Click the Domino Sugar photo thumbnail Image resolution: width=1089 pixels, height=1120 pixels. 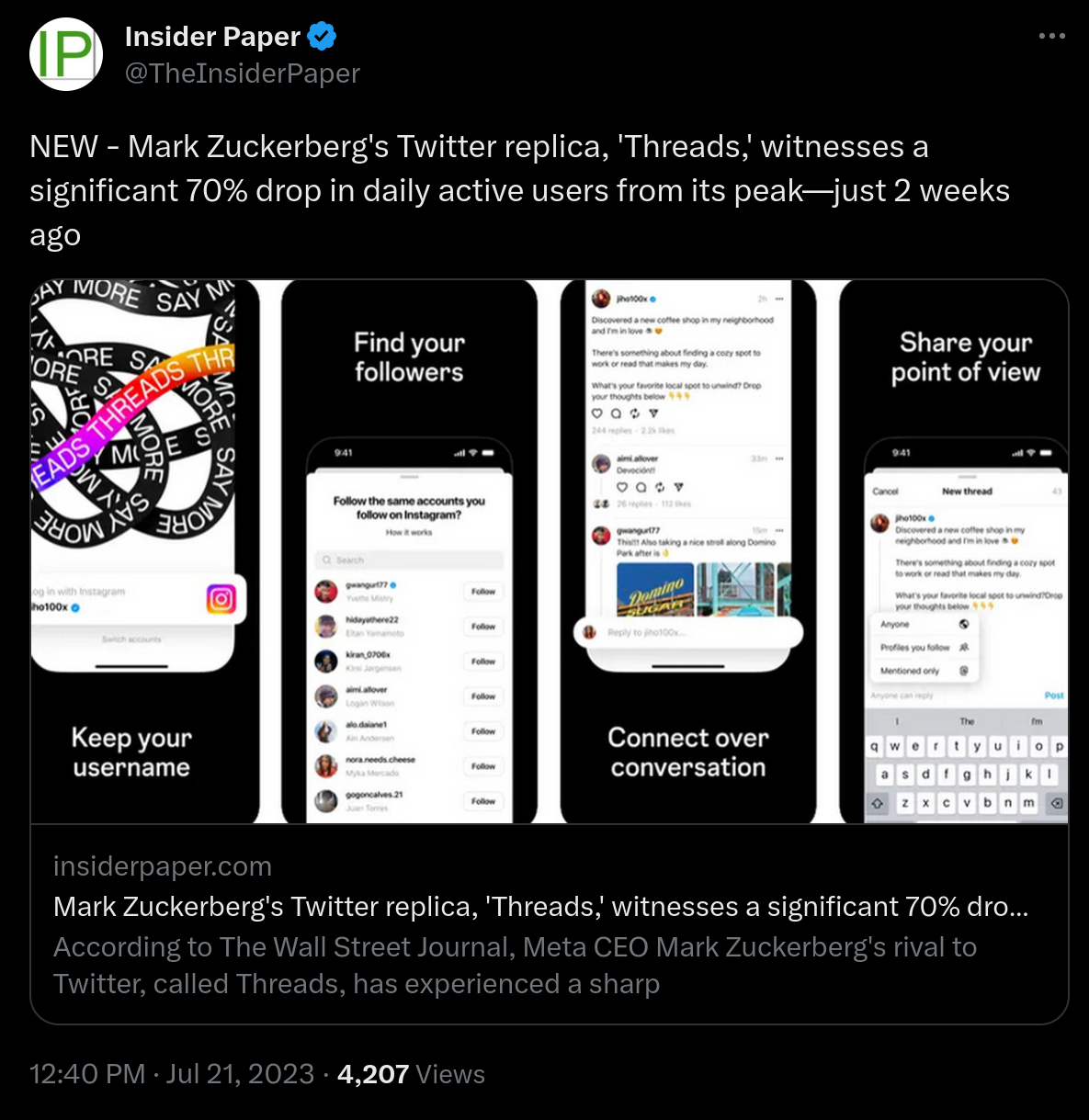pyautogui.click(x=653, y=589)
